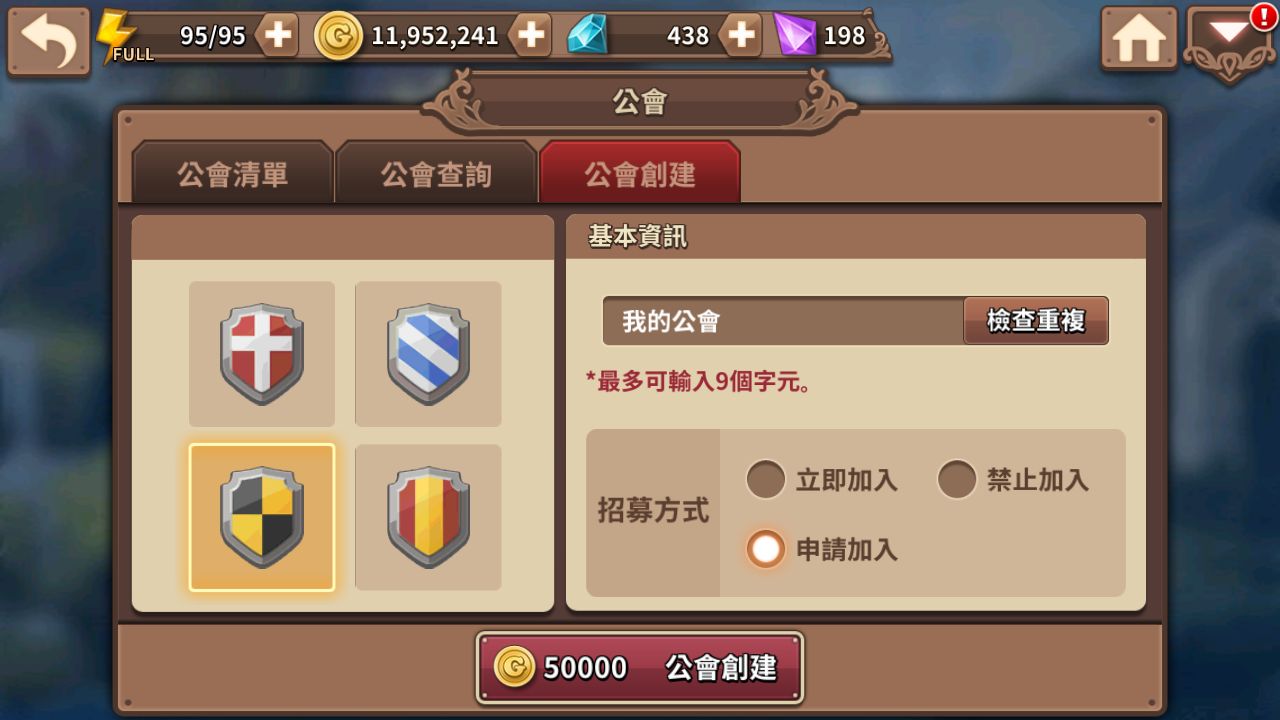Click the 檢查重複 button
Screen dimensions: 1280x720
coord(1036,320)
